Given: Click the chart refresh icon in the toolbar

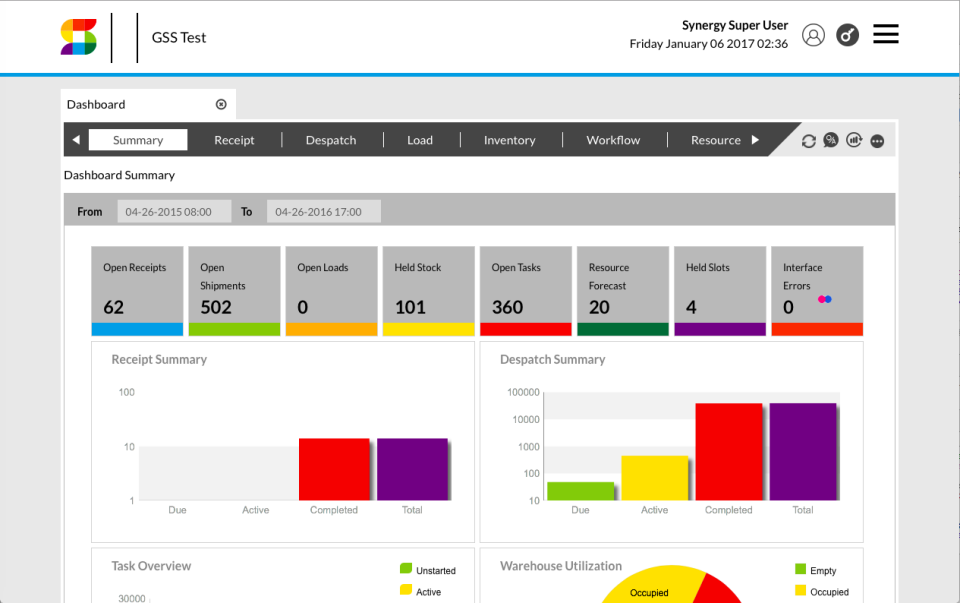Looking at the screenshot, I should click(853, 140).
